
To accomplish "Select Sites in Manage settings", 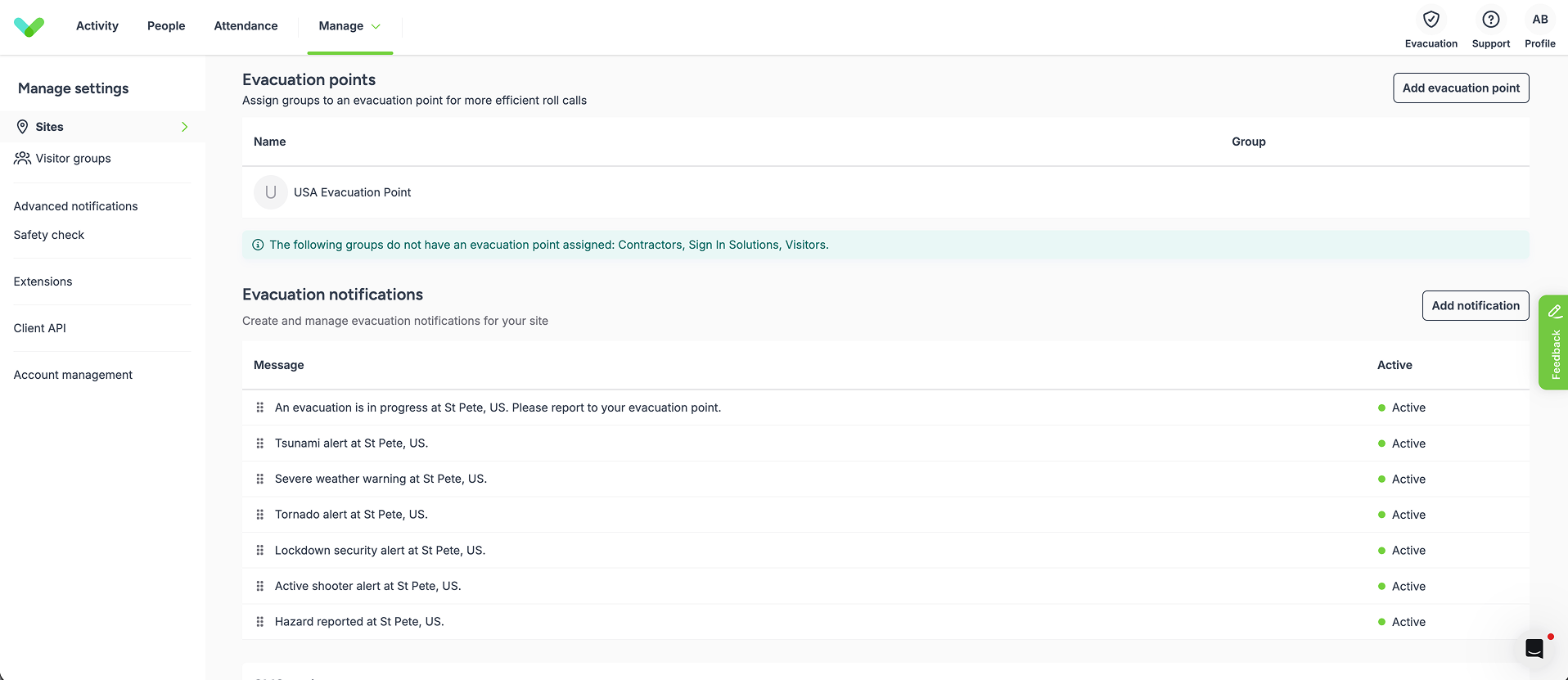I will pos(103,127).
